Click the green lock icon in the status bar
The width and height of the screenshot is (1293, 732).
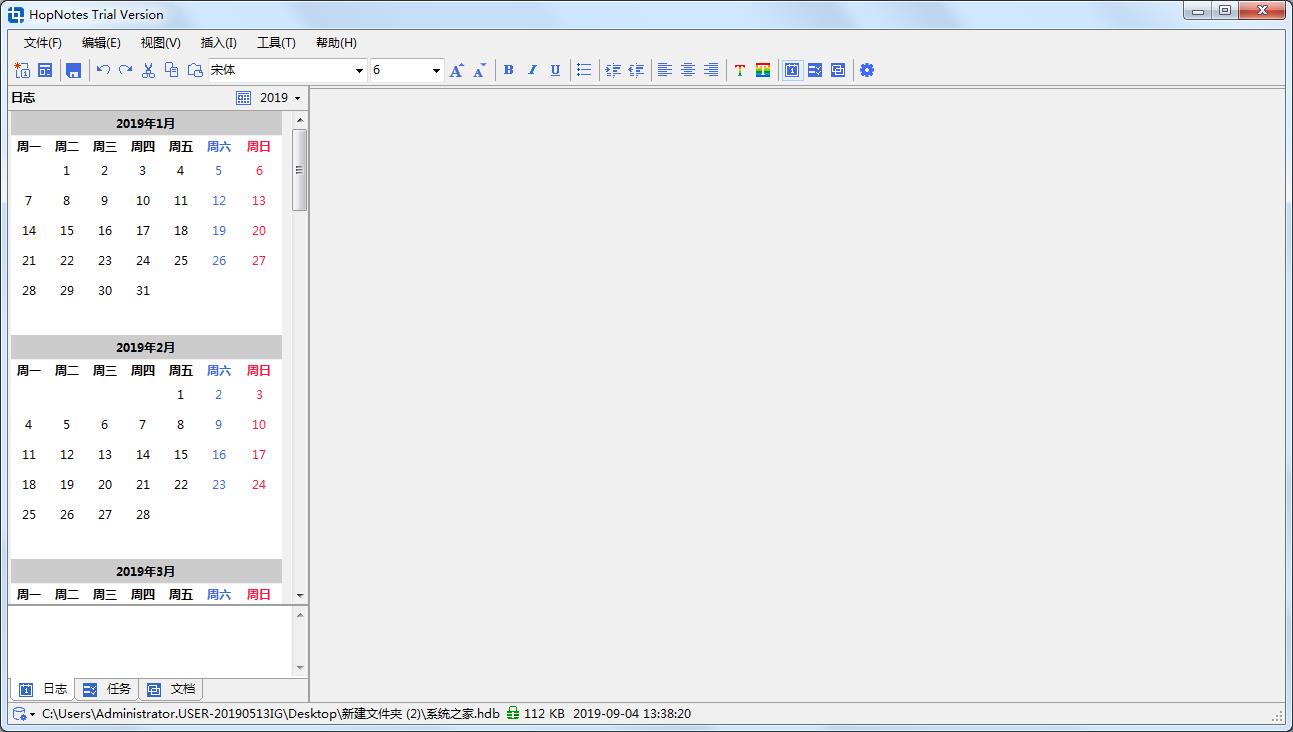pos(513,714)
